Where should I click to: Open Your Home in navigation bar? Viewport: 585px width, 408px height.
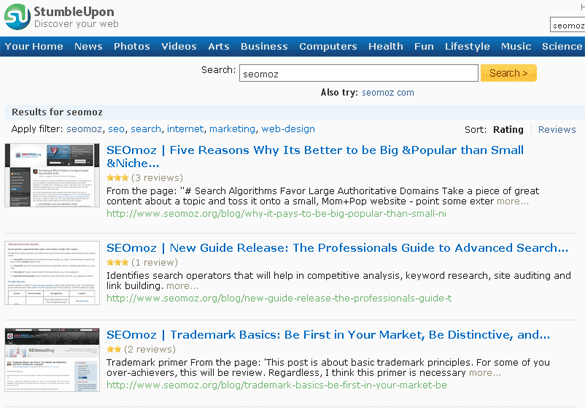(34, 46)
